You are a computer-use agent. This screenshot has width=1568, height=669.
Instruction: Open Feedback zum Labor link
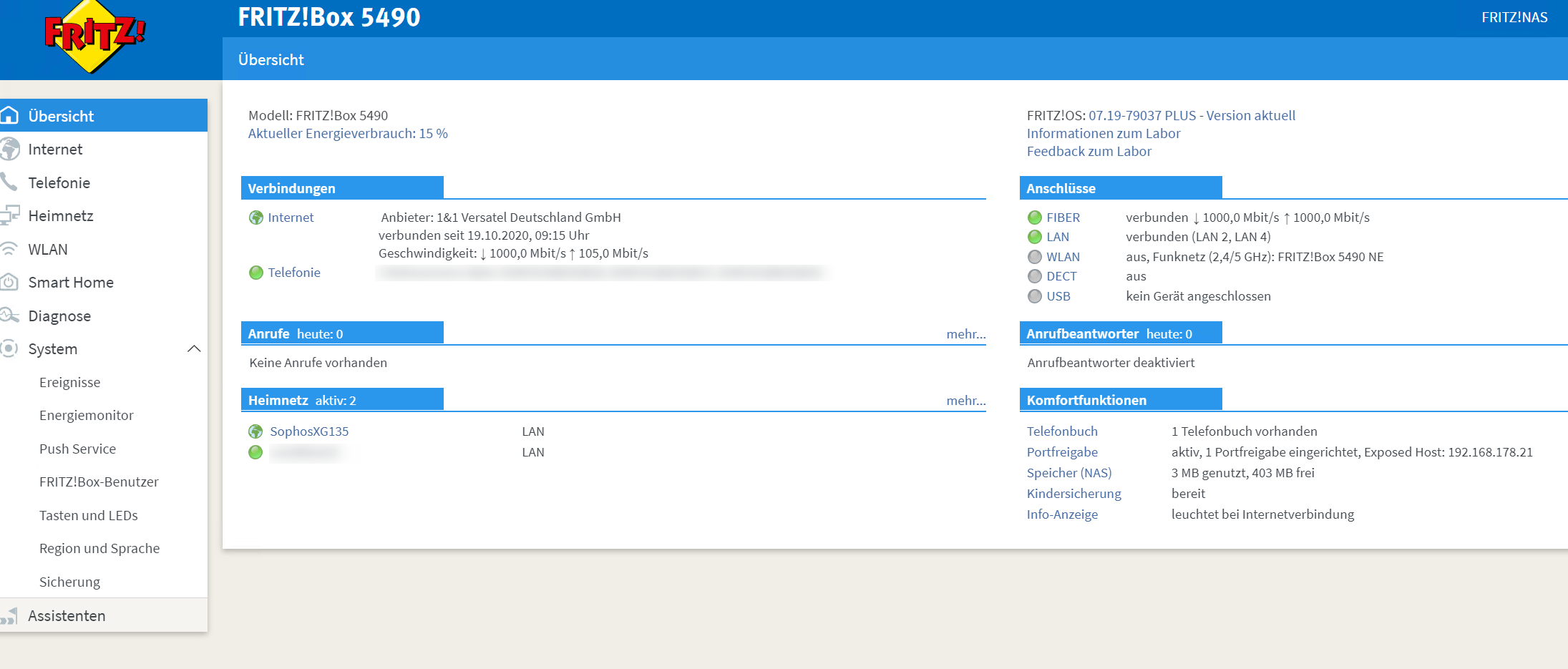1089,151
